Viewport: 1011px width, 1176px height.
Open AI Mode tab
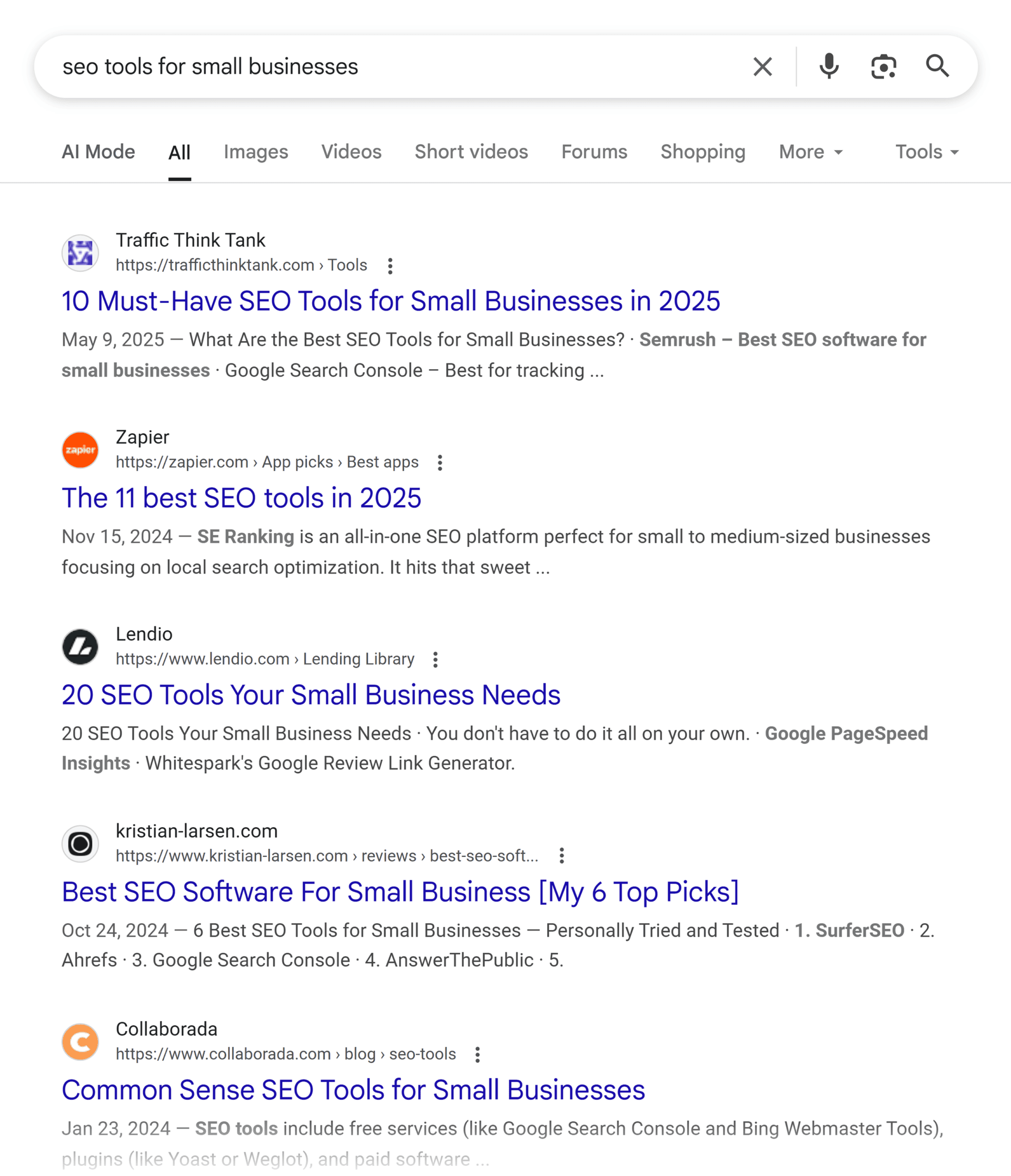[98, 152]
